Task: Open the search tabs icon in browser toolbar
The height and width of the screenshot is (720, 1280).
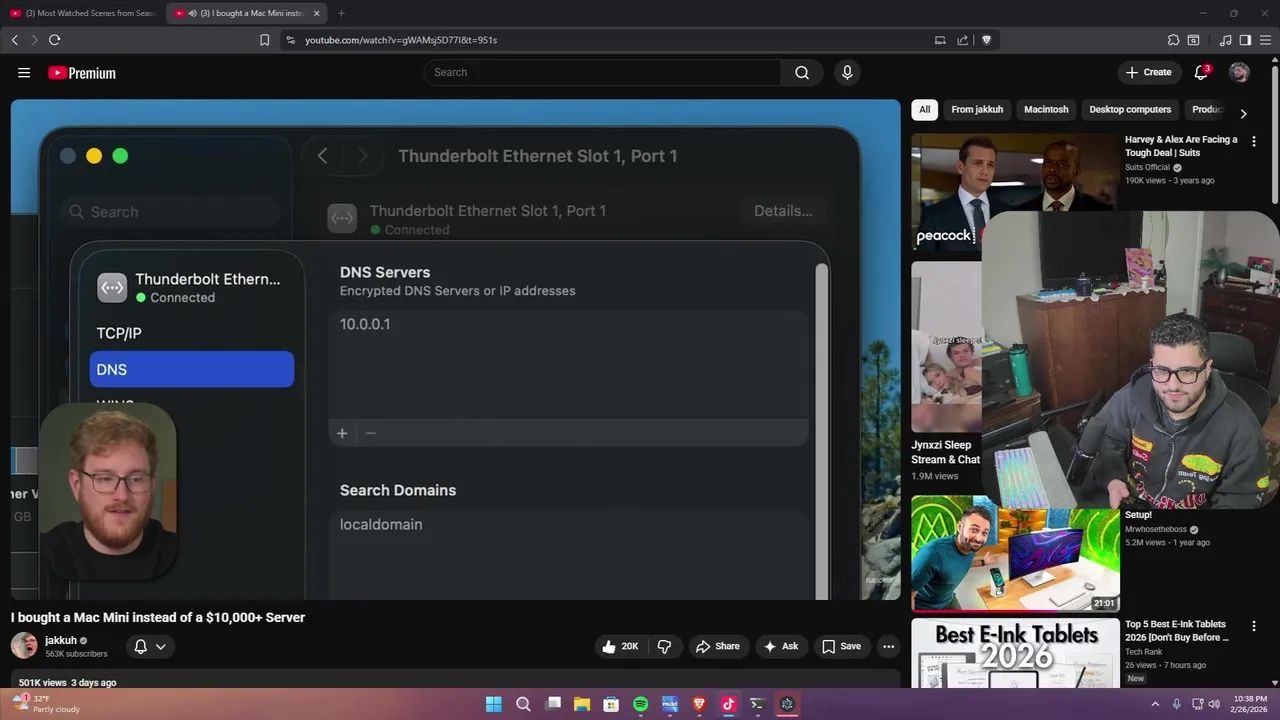Action: (1193, 40)
